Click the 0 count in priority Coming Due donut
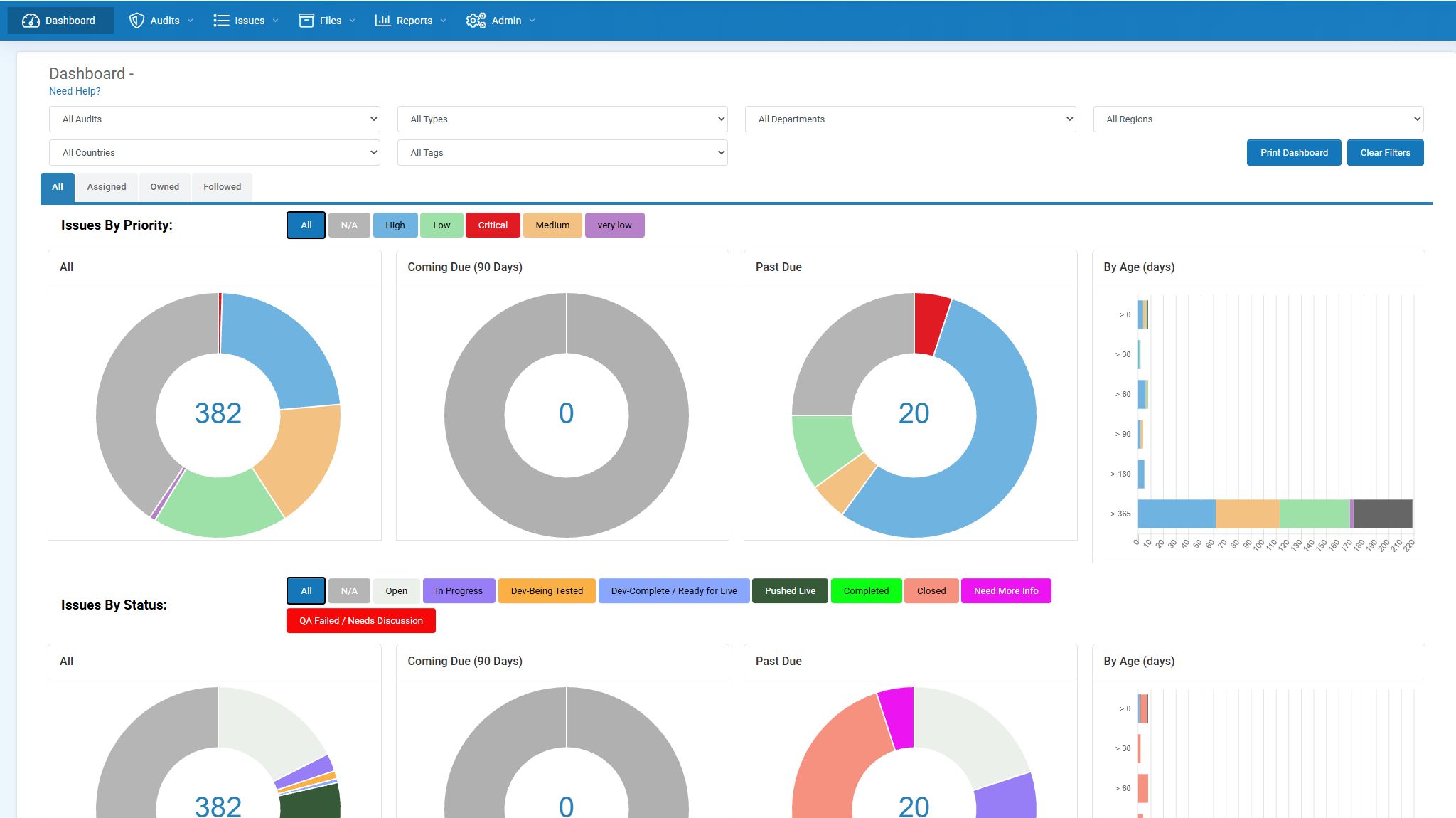The image size is (1456, 818). click(x=566, y=413)
